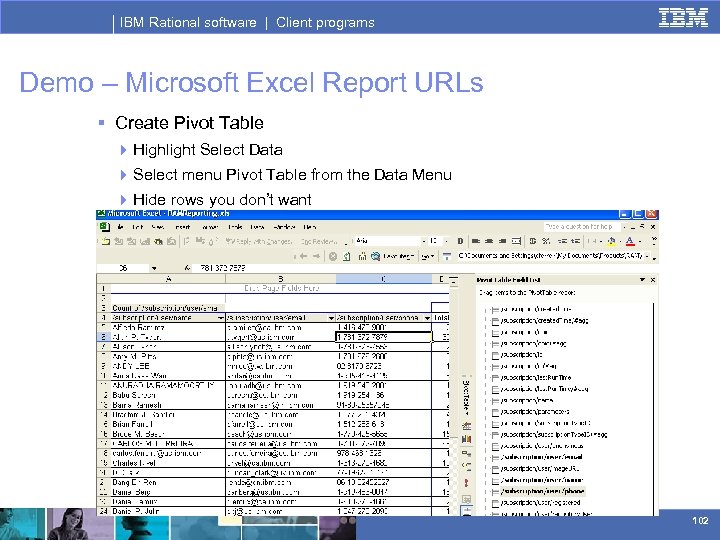Select column C header
Screen dimensions: 720x540
(x=383, y=278)
